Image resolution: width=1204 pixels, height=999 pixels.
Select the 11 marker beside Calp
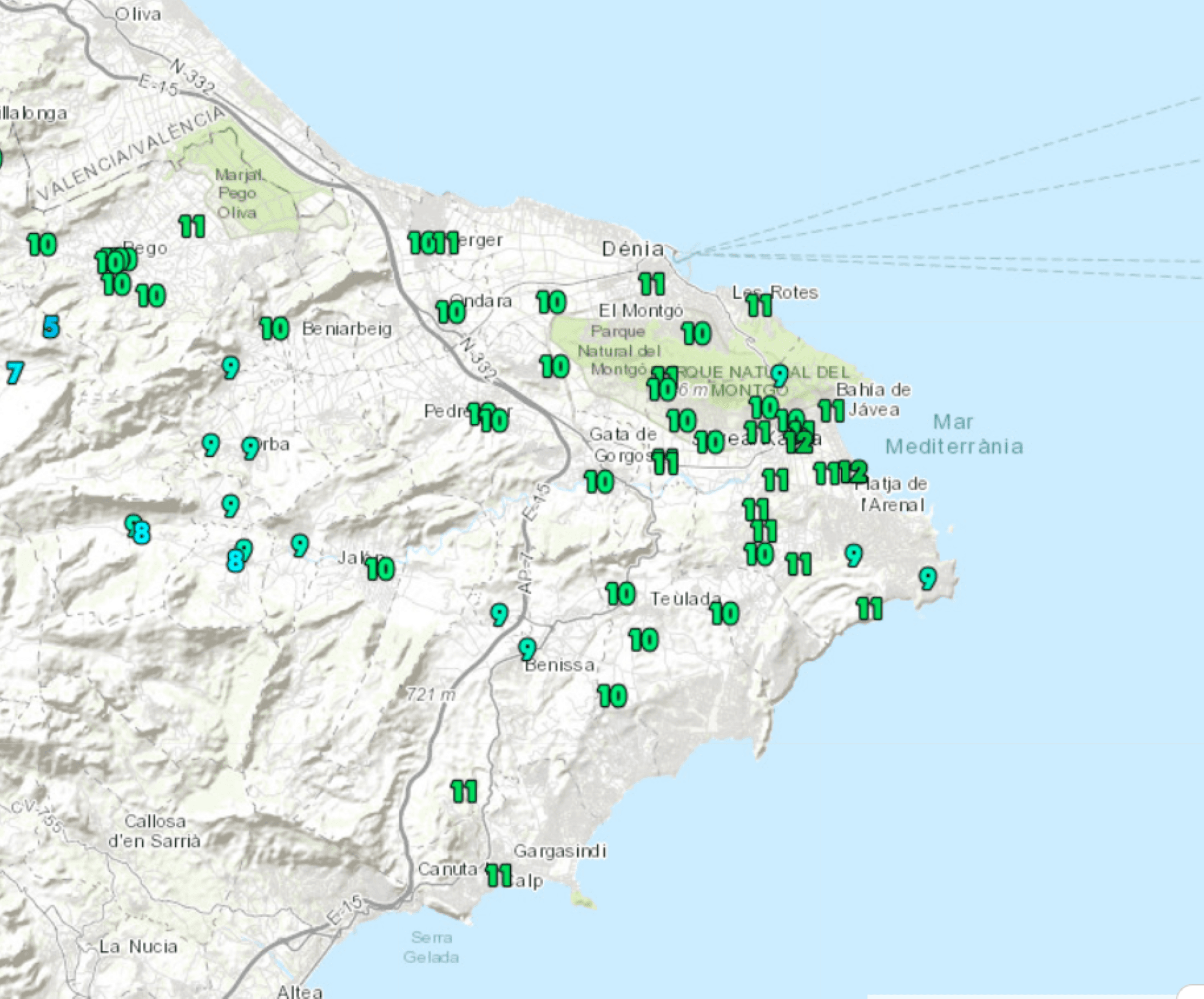[x=499, y=876]
